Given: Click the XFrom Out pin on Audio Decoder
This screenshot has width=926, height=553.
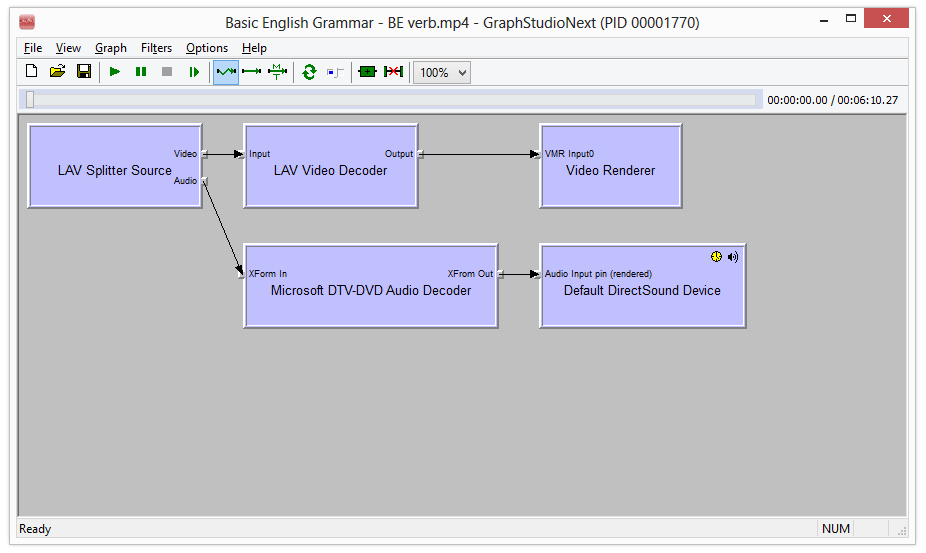Looking at the screenshot, I should [500, 274].
